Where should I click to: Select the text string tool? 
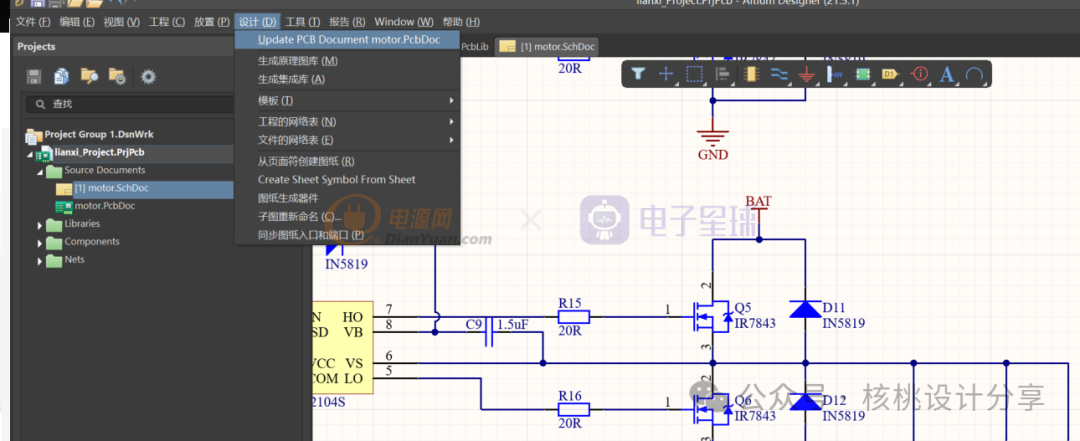947,74
